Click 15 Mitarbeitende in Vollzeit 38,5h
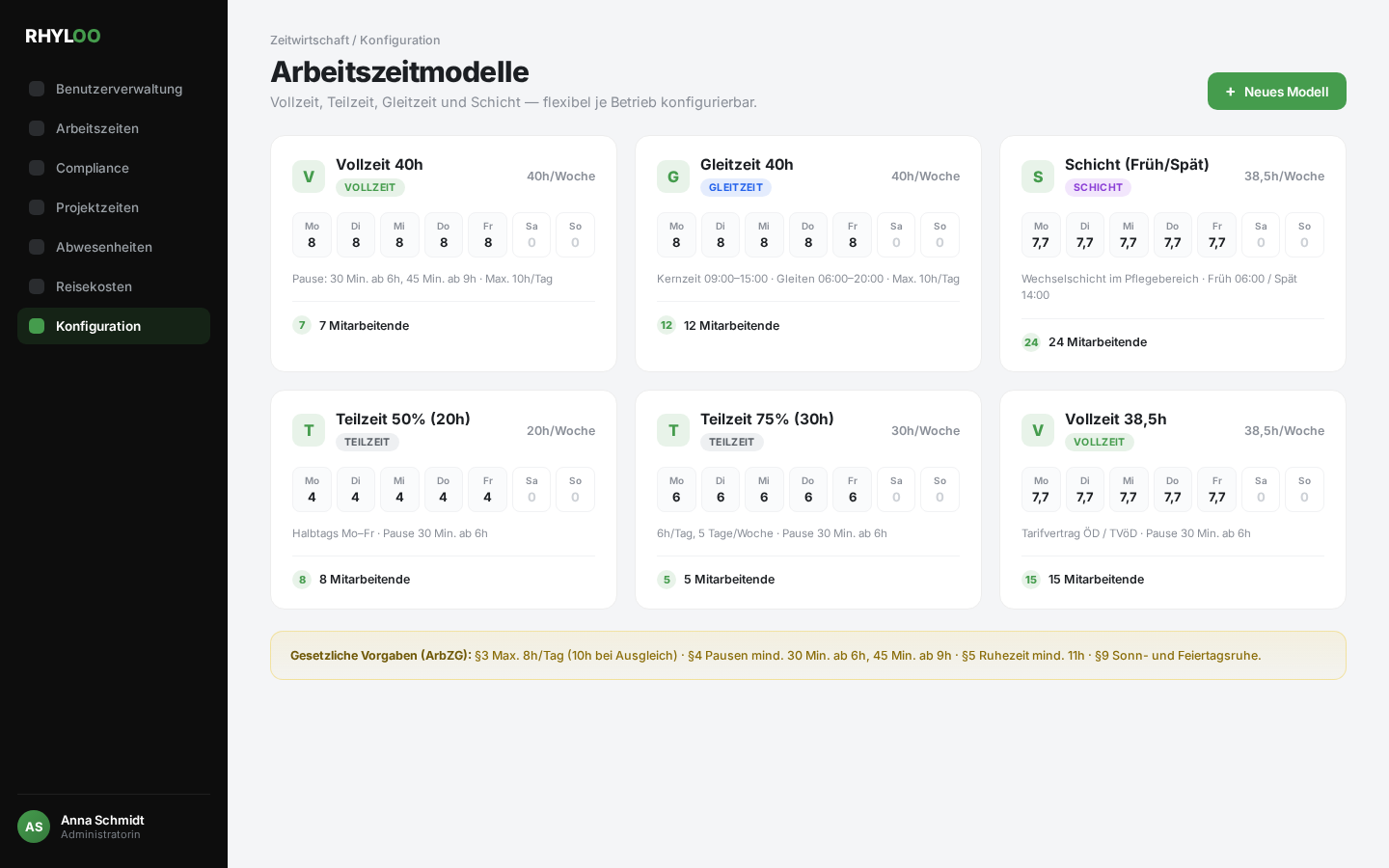 1096,580
